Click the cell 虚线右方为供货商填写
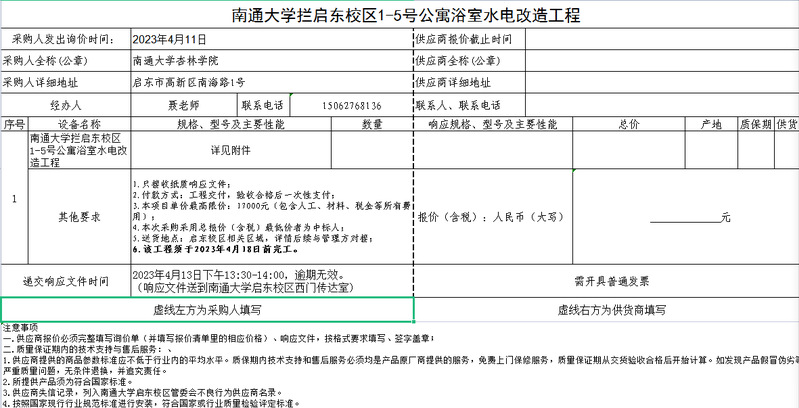Screen dimensions: 799x408 pos(606,310)
